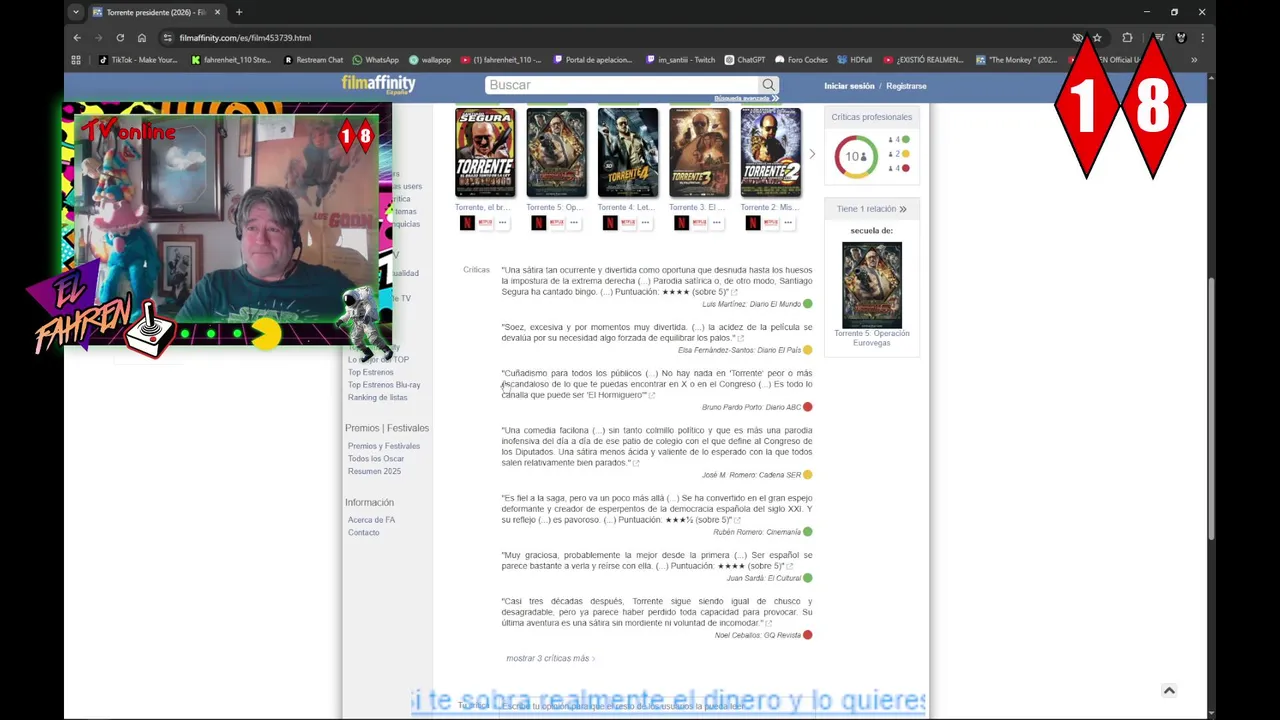The image size is (1280, 720).
Task: Show next movies in carousel
Action: pos(811,154)
